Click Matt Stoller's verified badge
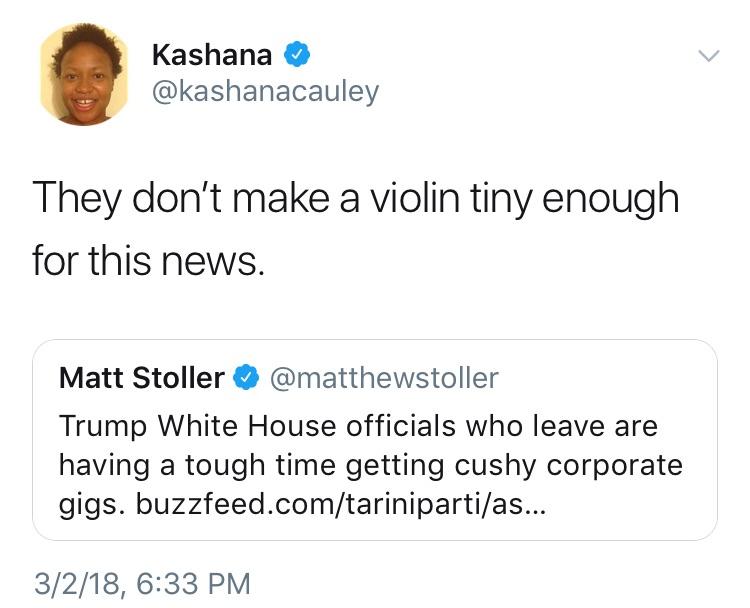The height and width of the screenshot is (608, 750). [x=245, y=378]
